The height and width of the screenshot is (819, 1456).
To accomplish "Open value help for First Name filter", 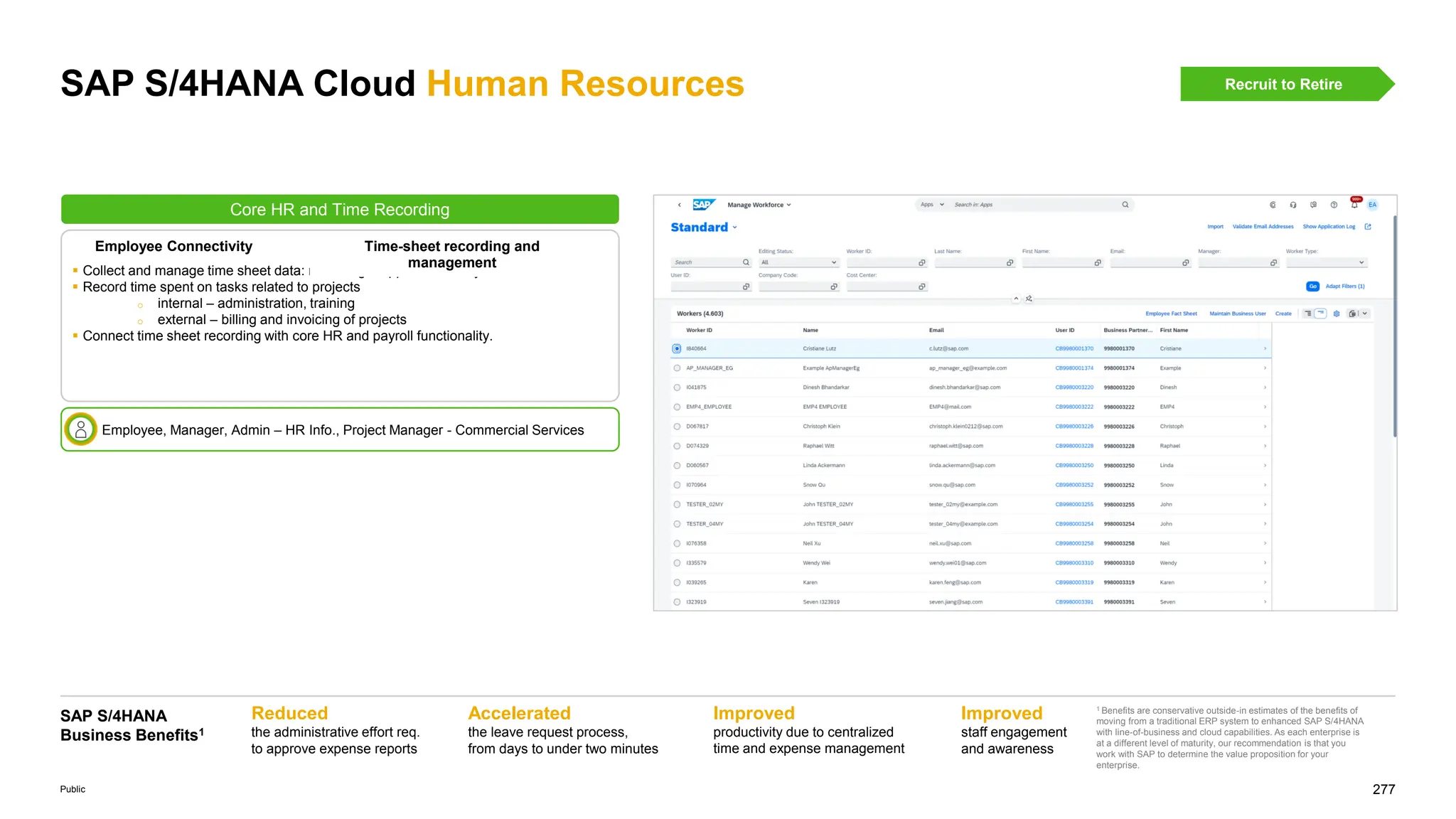I will pos(1098,263).
